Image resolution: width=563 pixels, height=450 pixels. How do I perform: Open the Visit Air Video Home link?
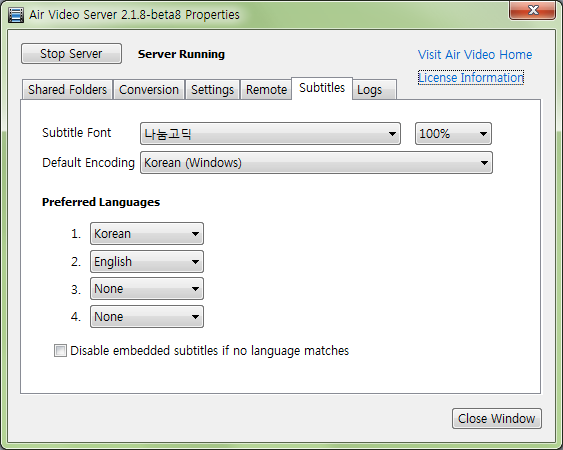pyautogui.click(x=475, y=55)
